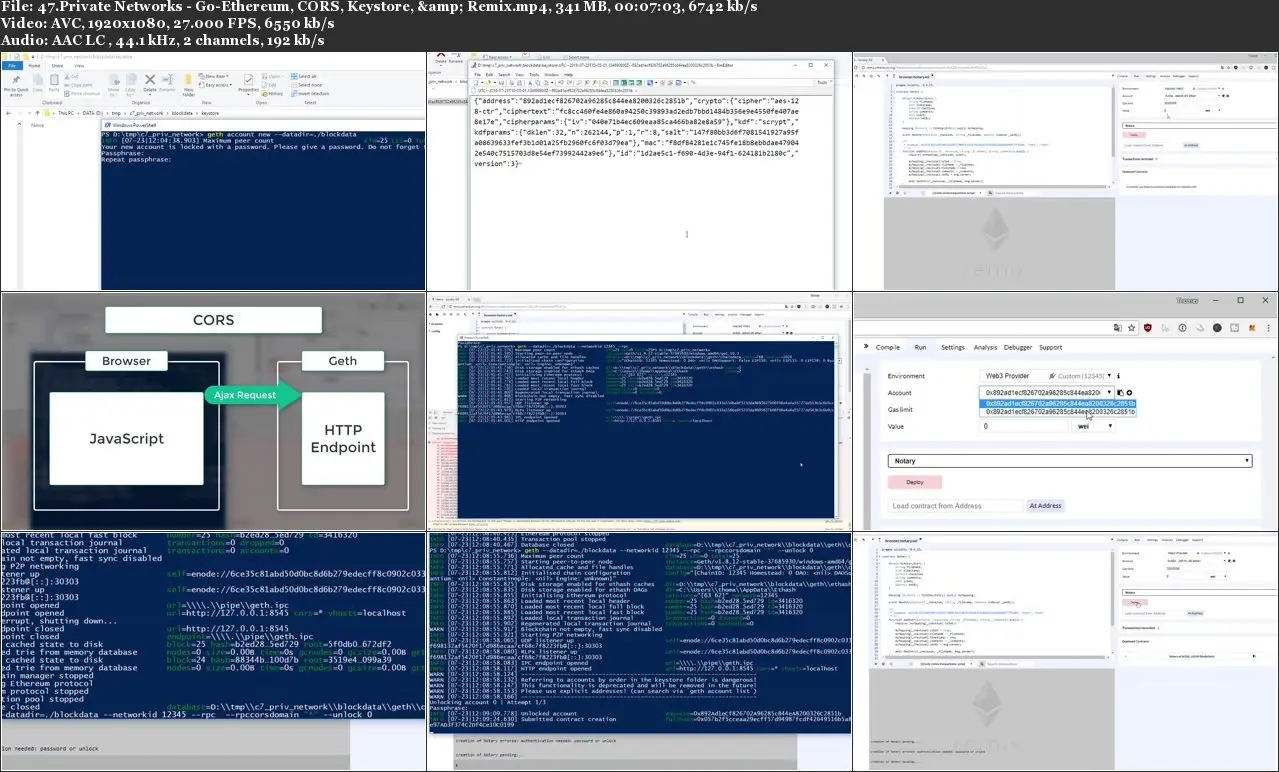Click the Rename icon in File Explorer ribbon
Viewport: 1279px width, 772px height.
169,83
